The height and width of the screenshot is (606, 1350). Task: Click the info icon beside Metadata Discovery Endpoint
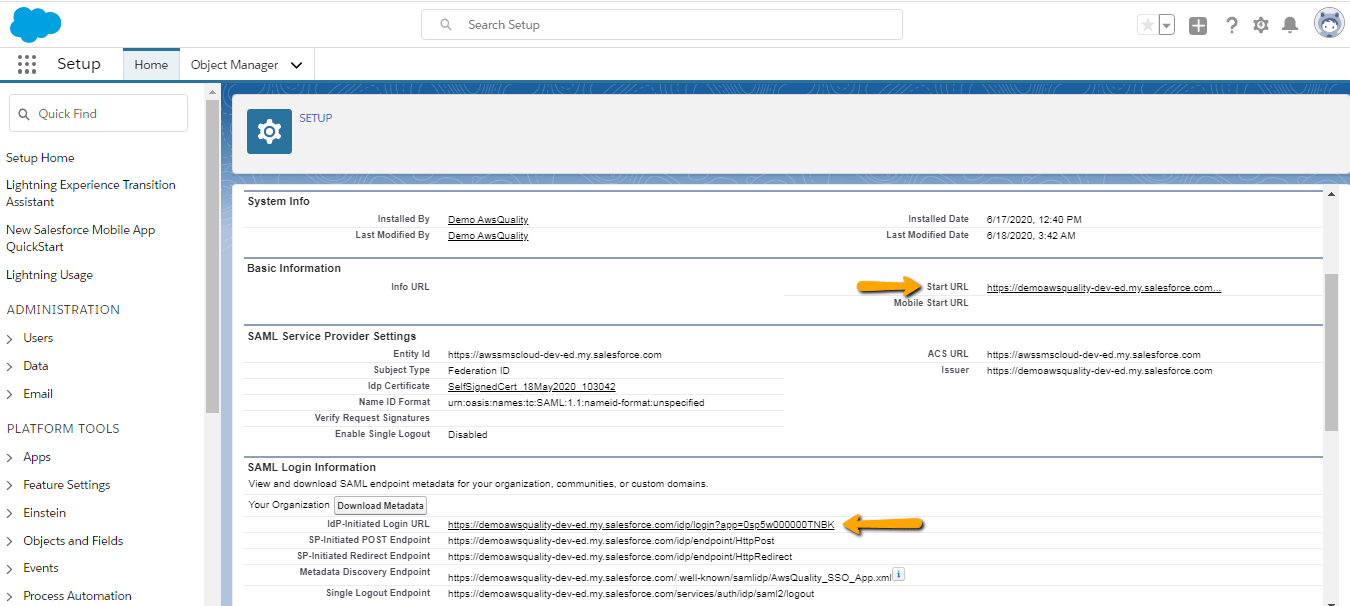coord(898,574)
